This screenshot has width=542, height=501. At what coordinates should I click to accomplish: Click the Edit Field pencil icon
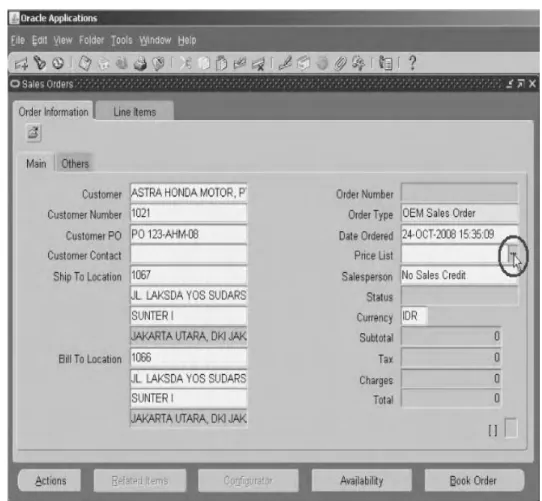[x=286, y=64]
